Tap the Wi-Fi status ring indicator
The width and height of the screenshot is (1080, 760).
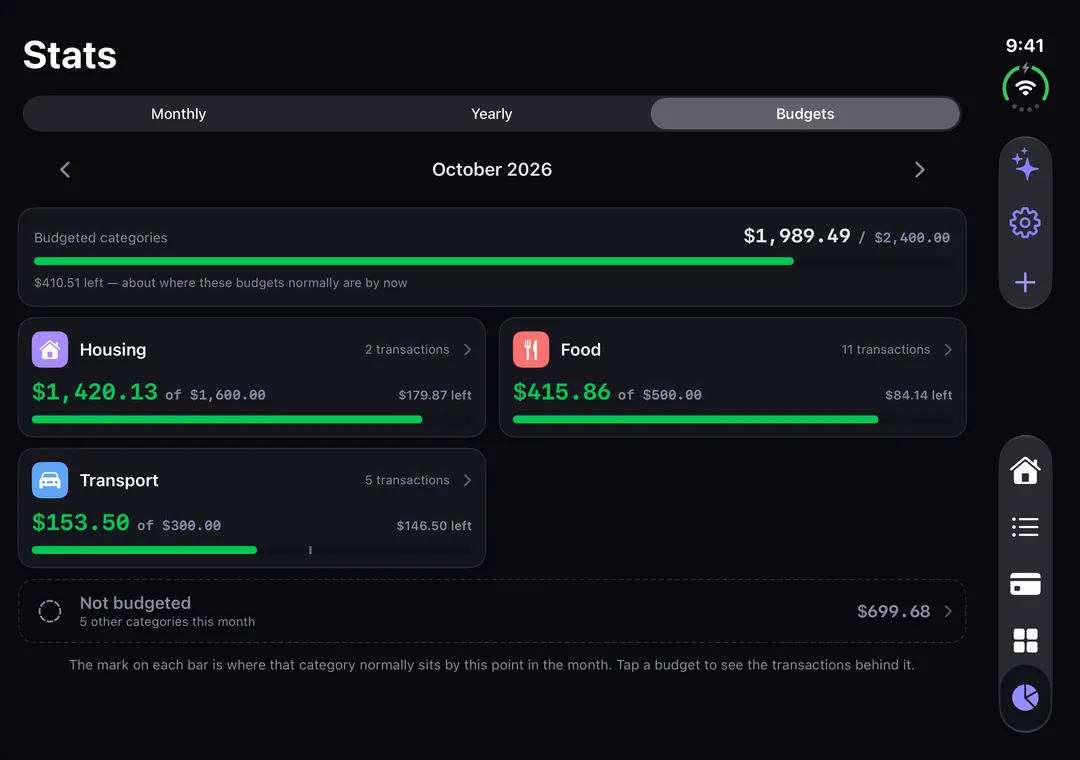pos(1025,88)
